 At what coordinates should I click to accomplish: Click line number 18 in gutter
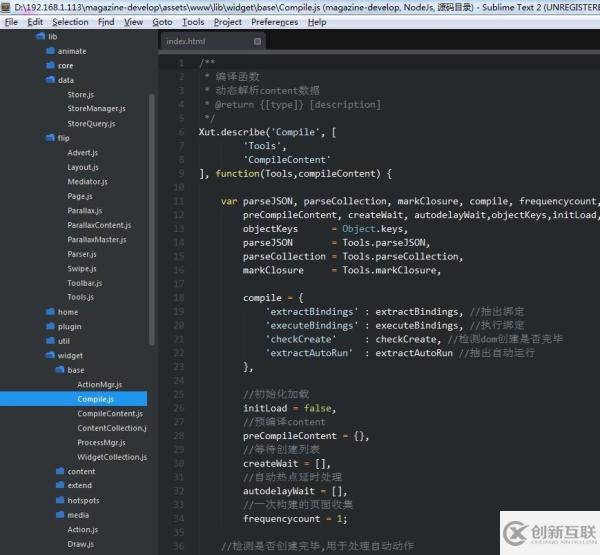pyautogui.click(x=179, y=298)
